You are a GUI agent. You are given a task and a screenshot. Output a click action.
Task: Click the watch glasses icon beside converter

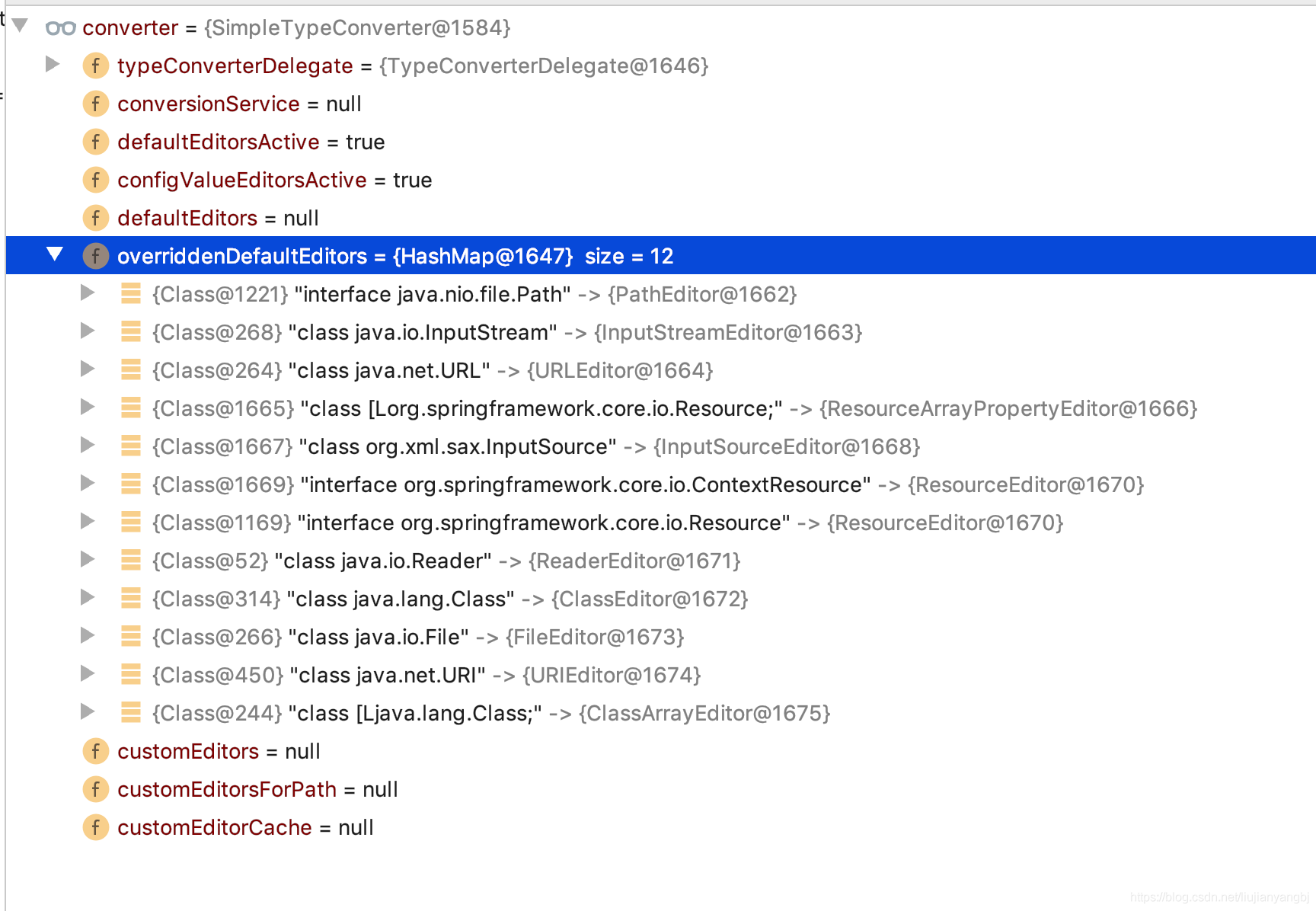point(60,28)
